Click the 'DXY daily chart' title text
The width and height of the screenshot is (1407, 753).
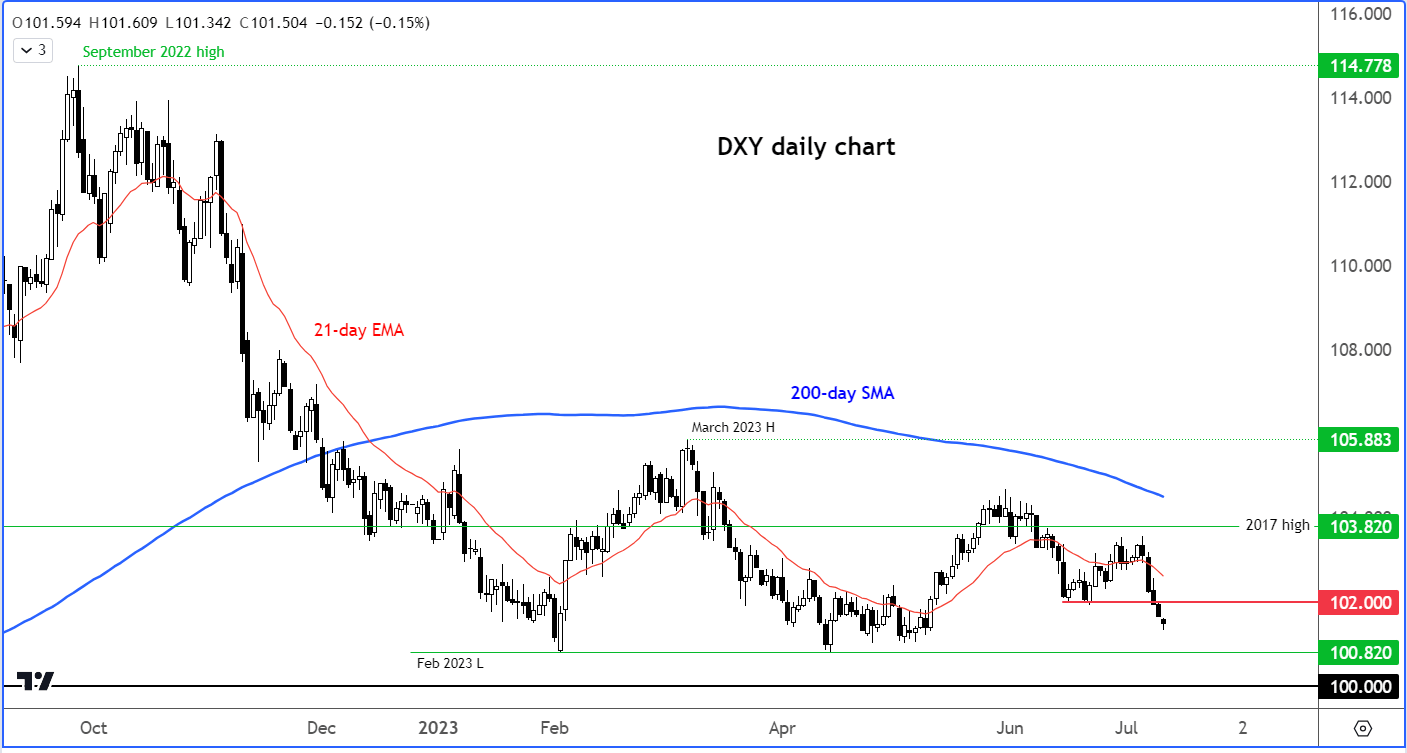click(x=806, y=147)
